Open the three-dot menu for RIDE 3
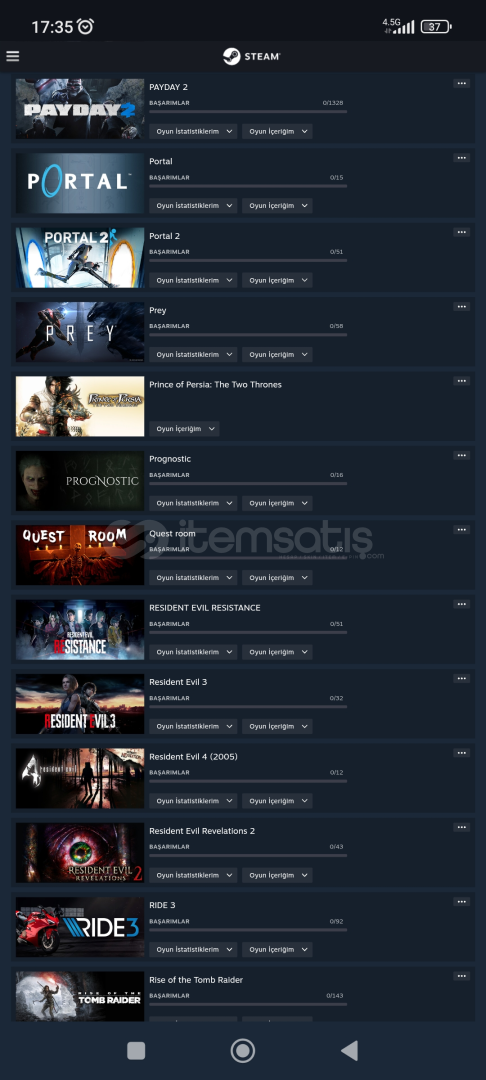The width and height of the screenshot is (486, 1080). [461, 902]
